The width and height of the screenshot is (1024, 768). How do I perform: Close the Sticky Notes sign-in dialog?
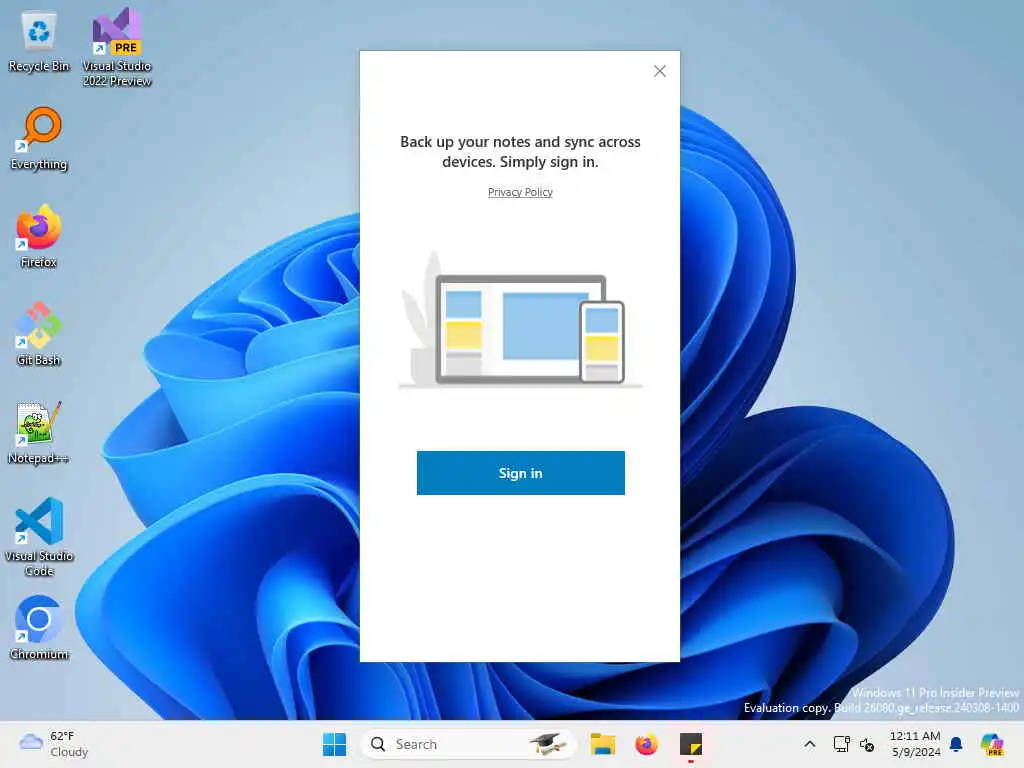coord(660,71)
